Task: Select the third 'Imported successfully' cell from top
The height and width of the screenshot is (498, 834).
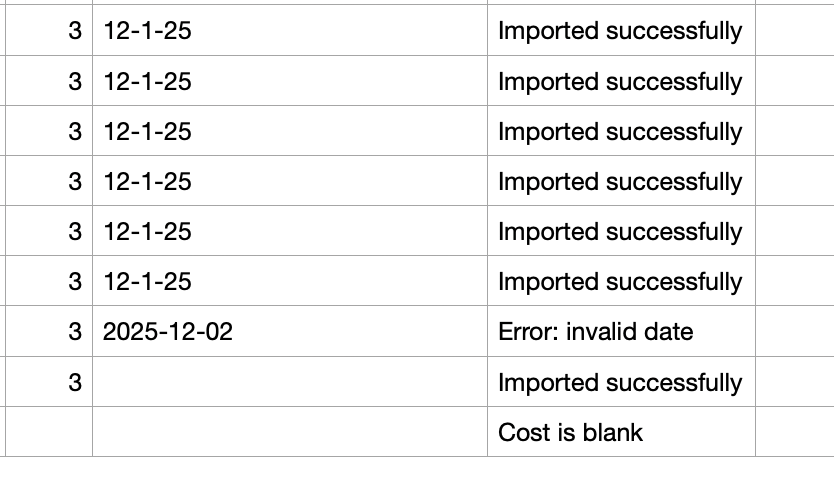Action: [x=620, y=131]
